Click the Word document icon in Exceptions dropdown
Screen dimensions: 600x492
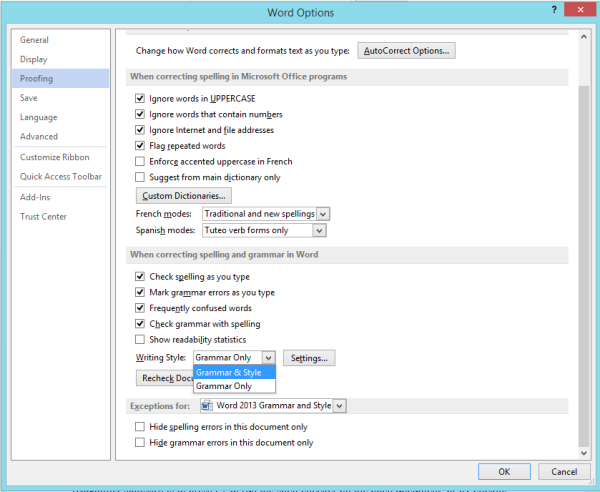[207, 406]
